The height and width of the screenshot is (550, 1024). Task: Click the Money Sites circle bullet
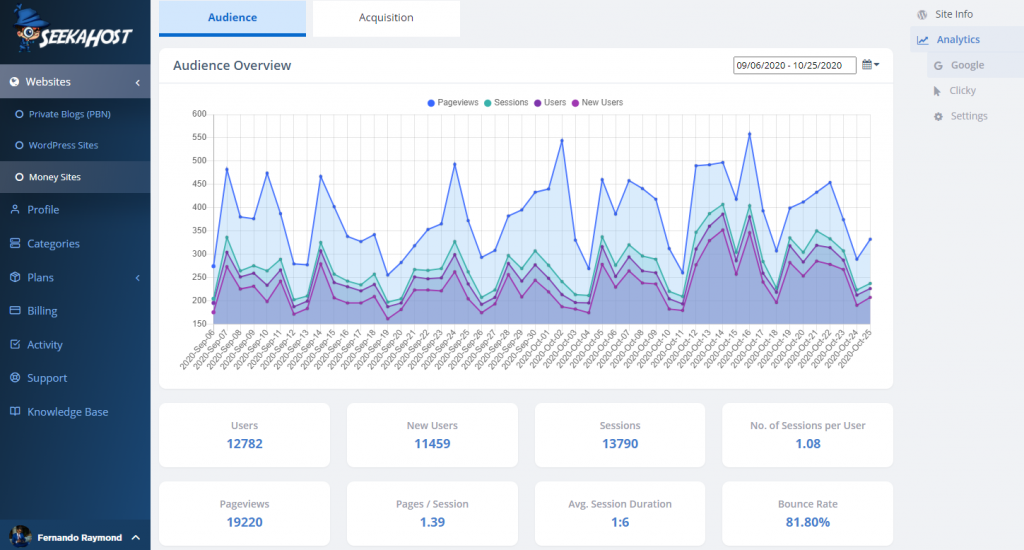pos(19,177)
